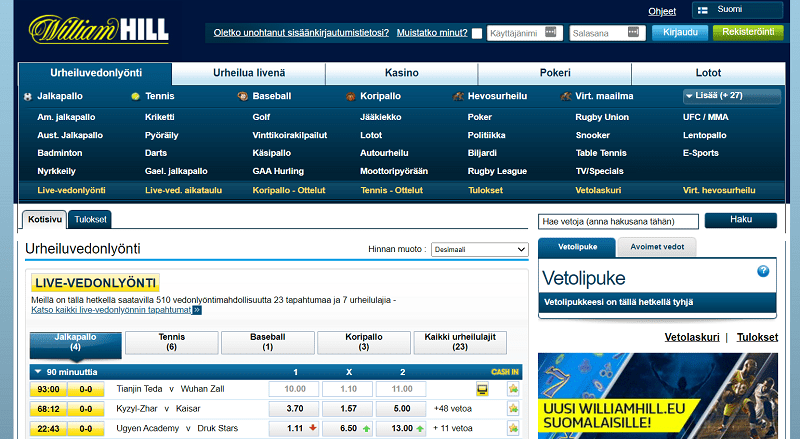Click the Finnish flag icon in language selector
This screenshot has height=439, width=800.
pyautogui.click(x=703, y=10)
